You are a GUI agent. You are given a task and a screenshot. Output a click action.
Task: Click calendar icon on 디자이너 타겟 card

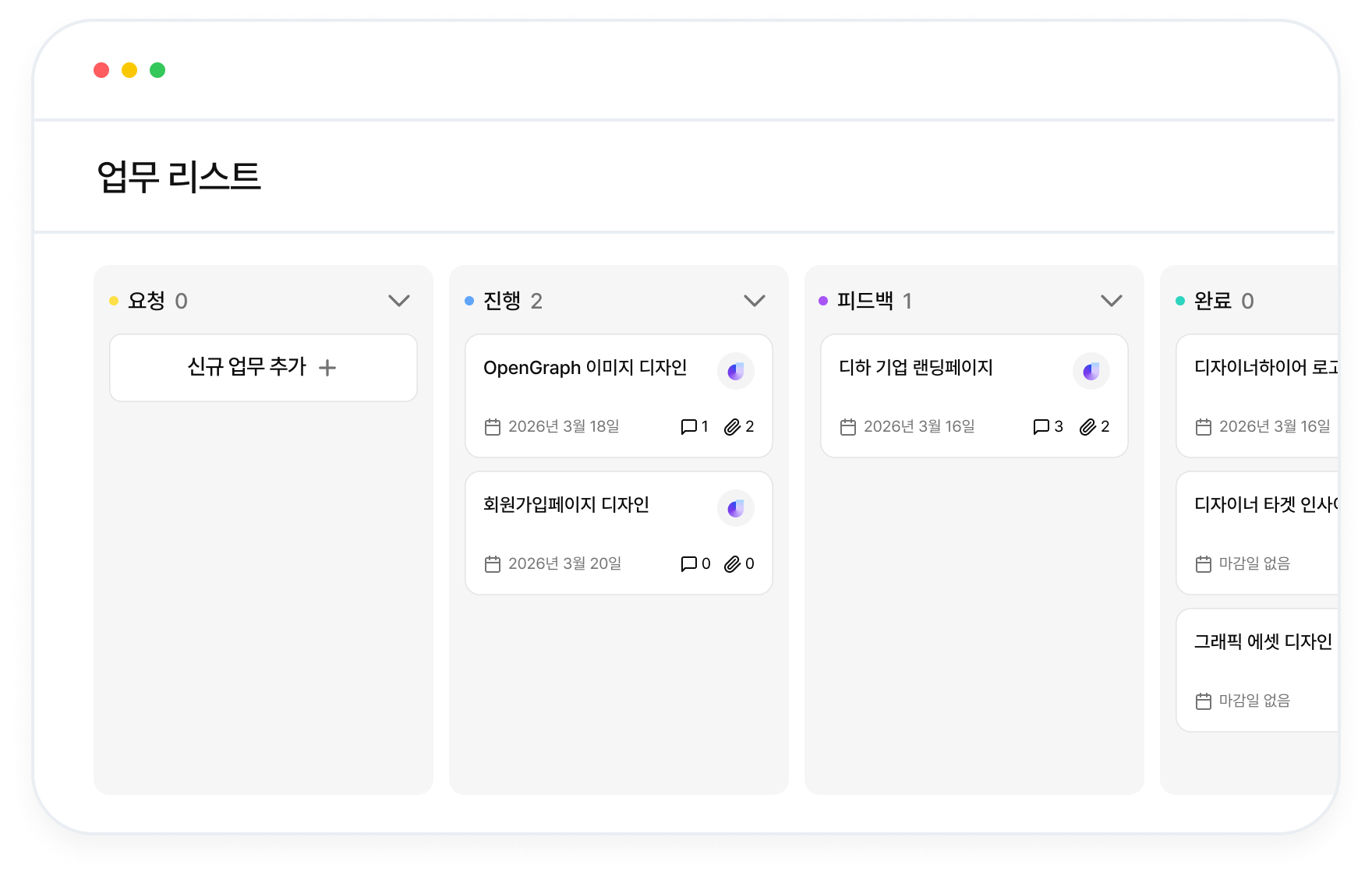click(x=1204, y=563)
